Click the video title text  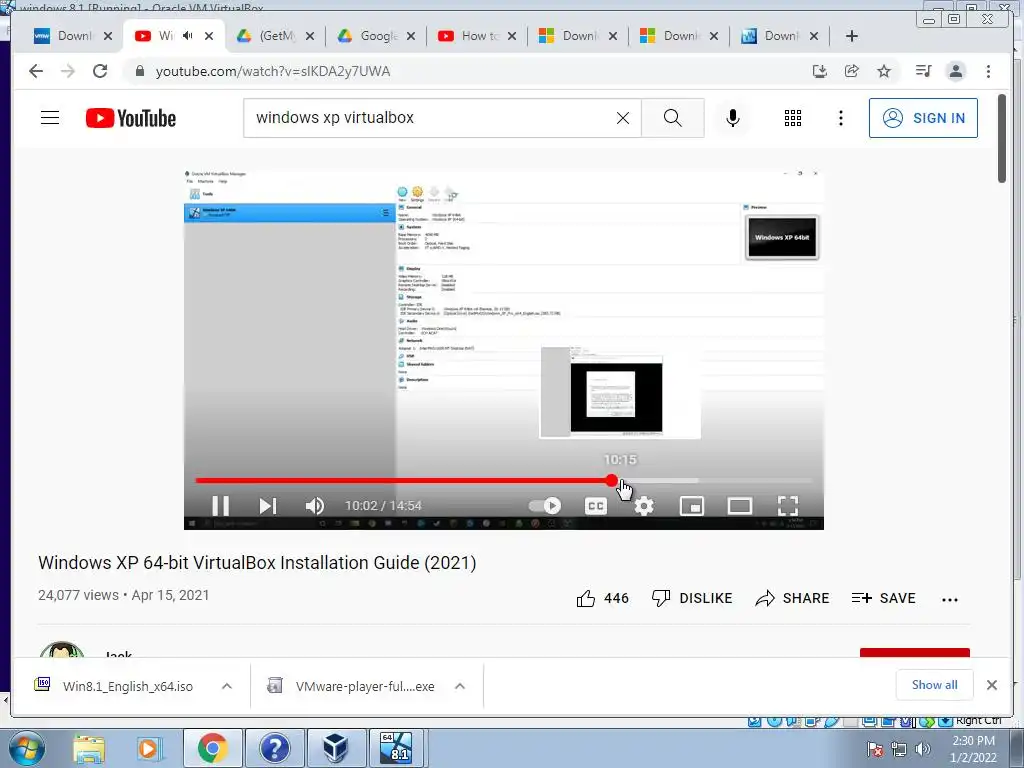[x=257, y=563]
